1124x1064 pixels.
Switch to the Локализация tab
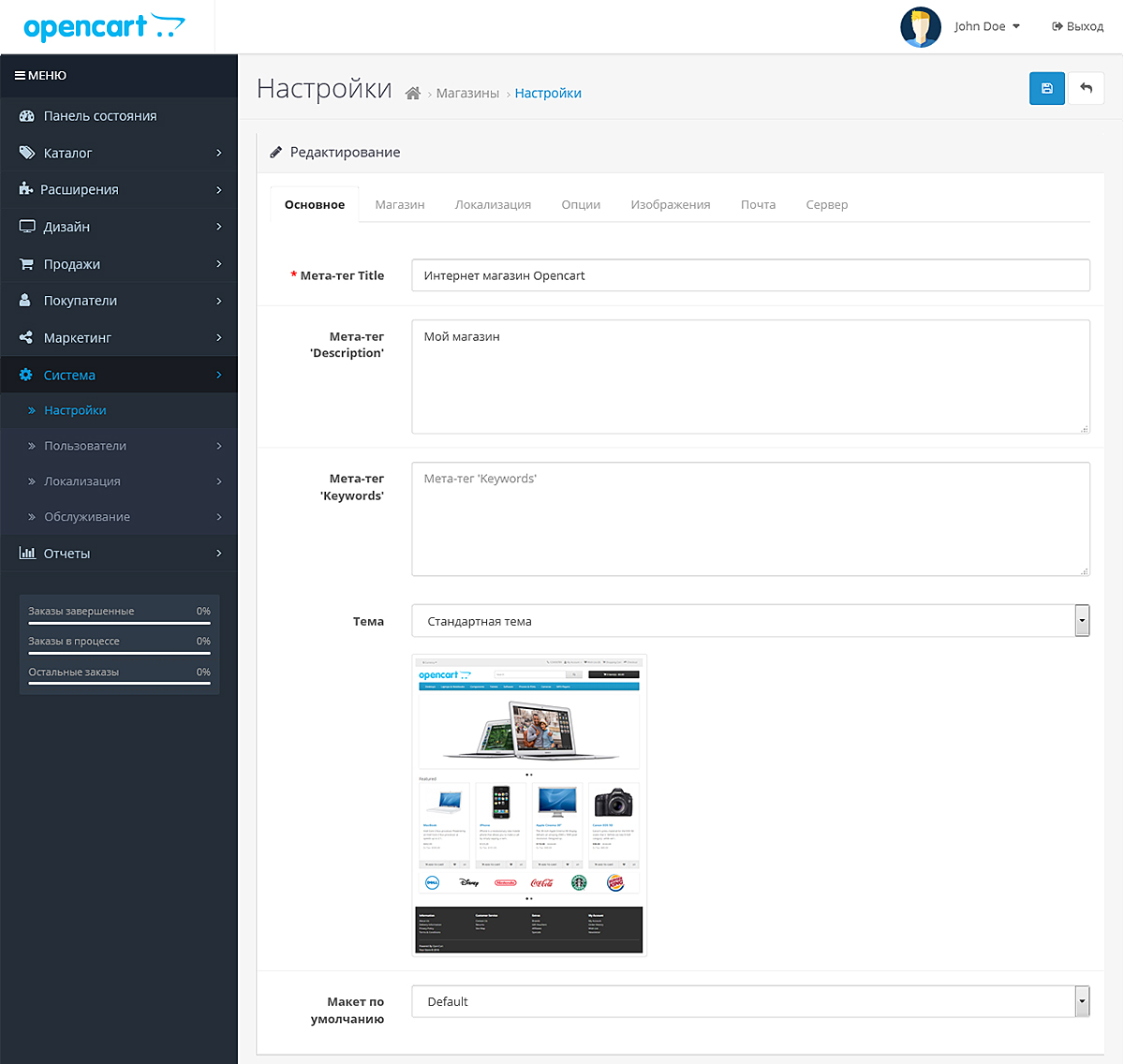(493, 205)
